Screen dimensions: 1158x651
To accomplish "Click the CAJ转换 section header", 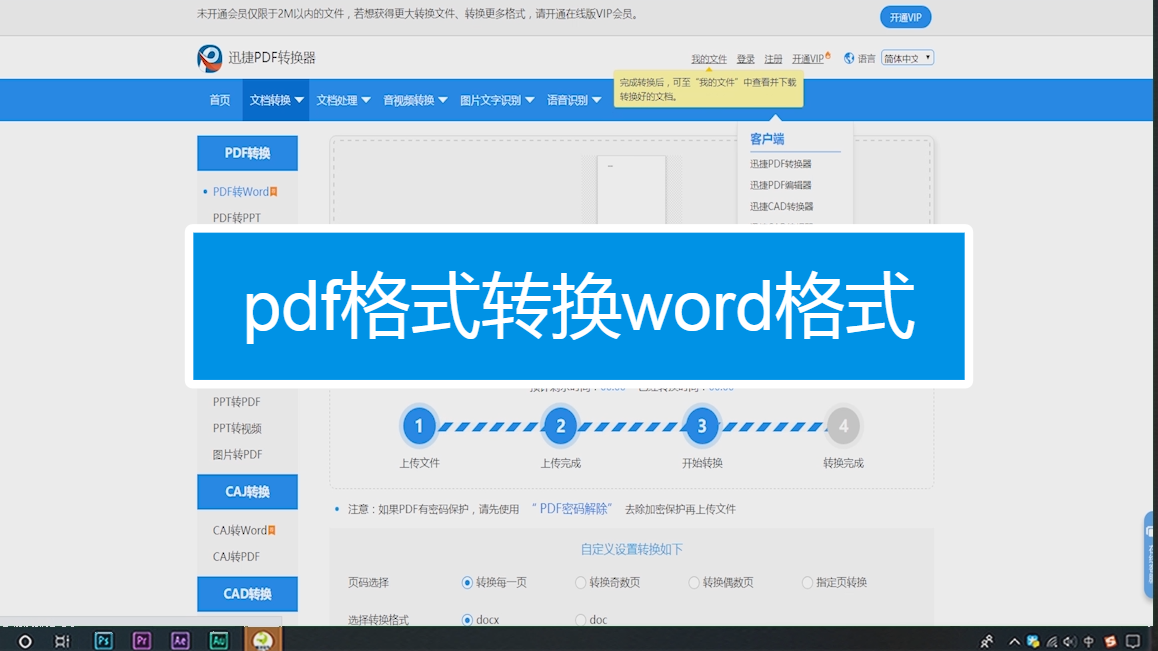I will [x=247, y=492].
